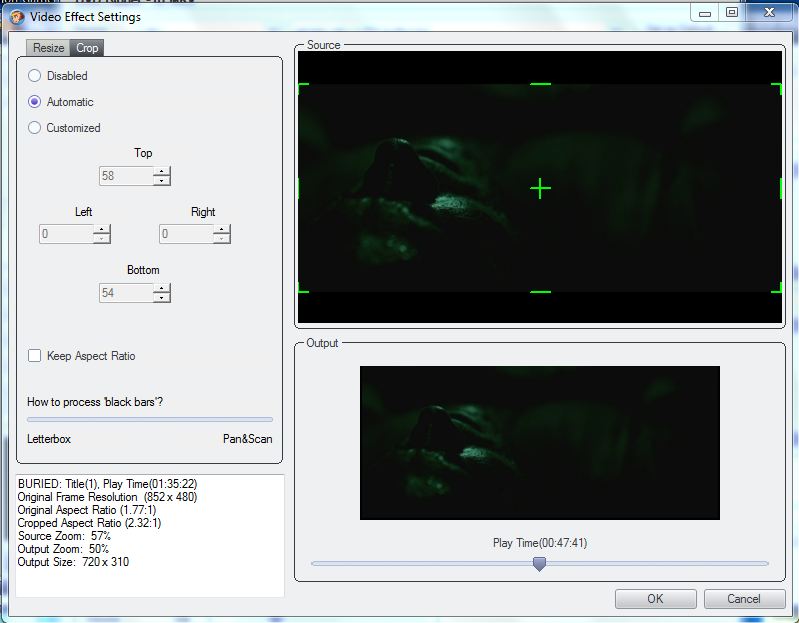Click the 'Output Size: 720 x 310' line
799x623 pixels.
tap(73, 562)
